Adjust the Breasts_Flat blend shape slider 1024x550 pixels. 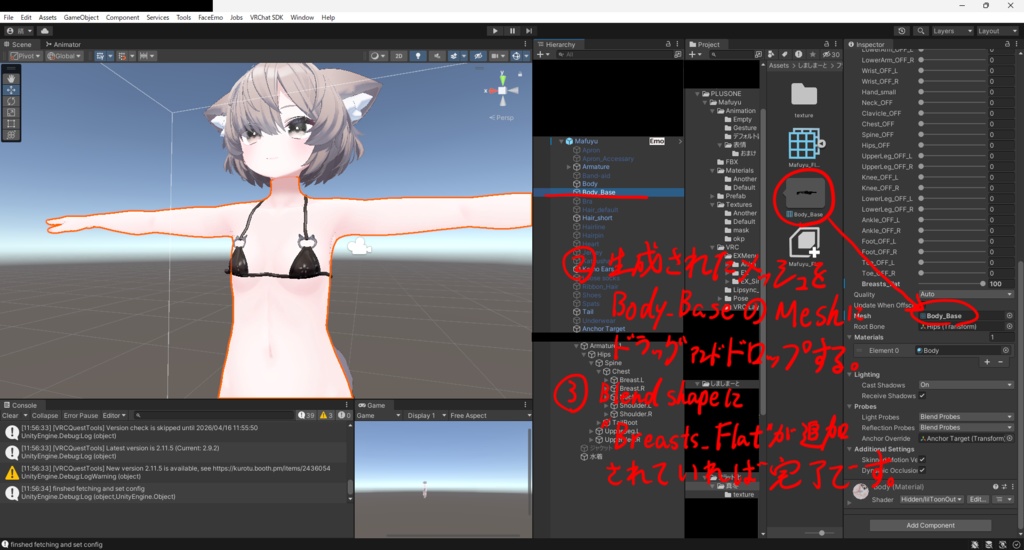point(952,284)
